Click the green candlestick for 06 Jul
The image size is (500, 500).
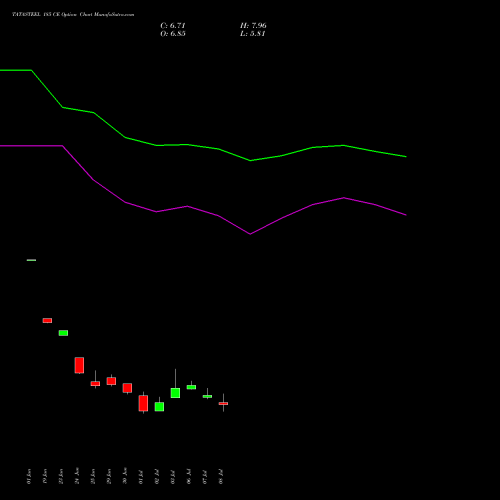191,387
